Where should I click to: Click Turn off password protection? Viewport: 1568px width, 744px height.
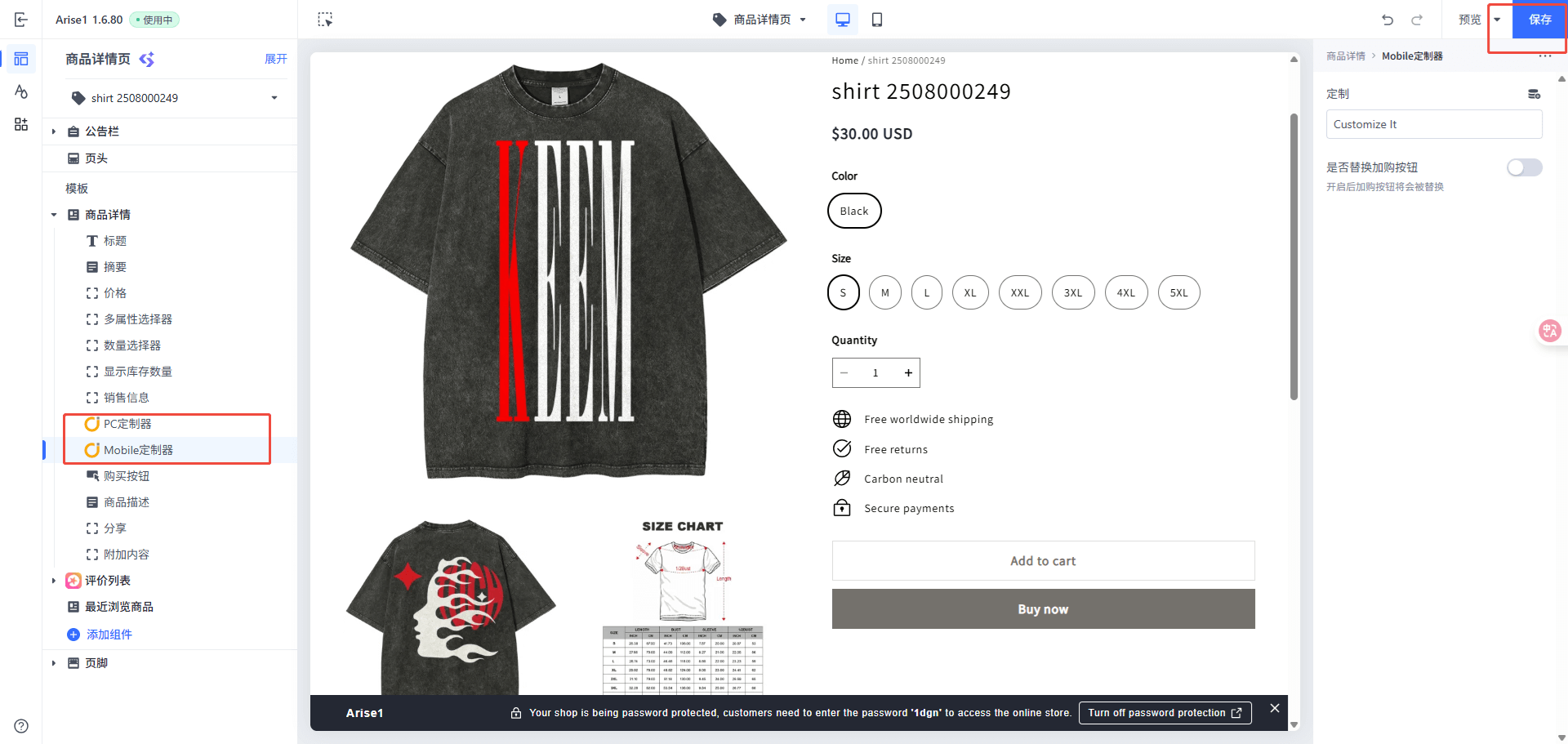pos(1165,713)
